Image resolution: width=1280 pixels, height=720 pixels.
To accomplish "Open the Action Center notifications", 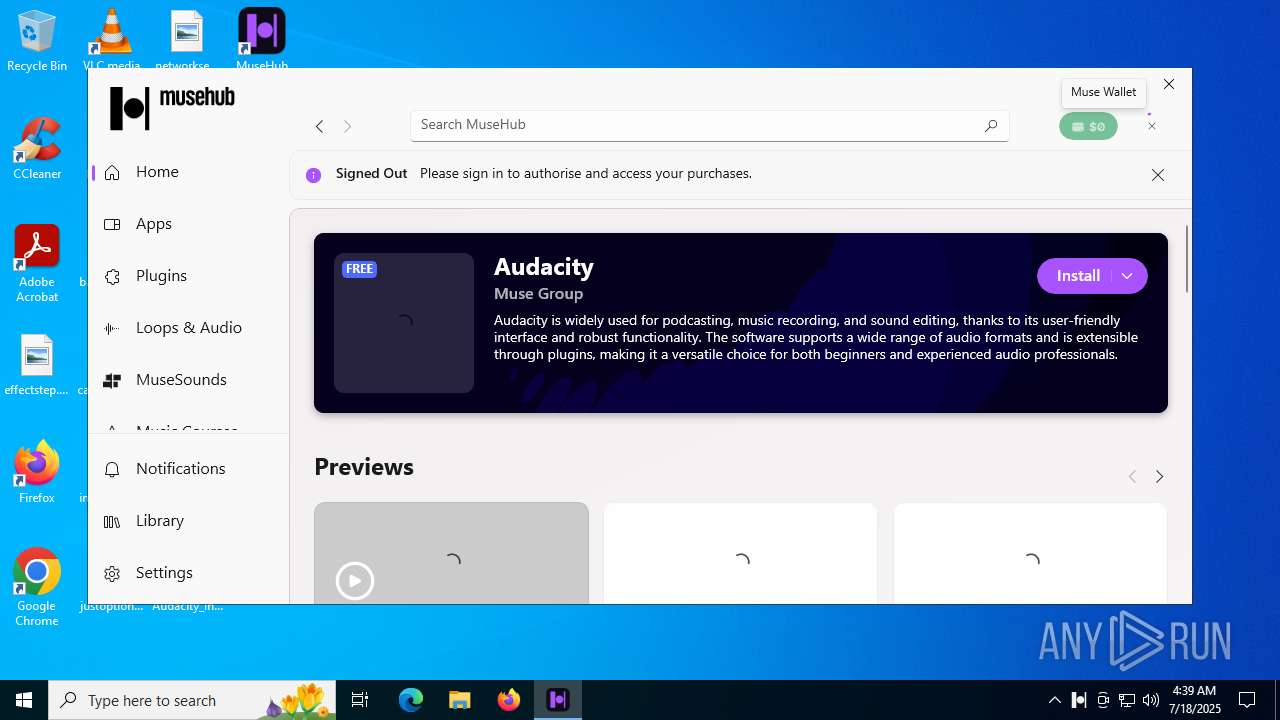I will click(x=1247, y=700).
